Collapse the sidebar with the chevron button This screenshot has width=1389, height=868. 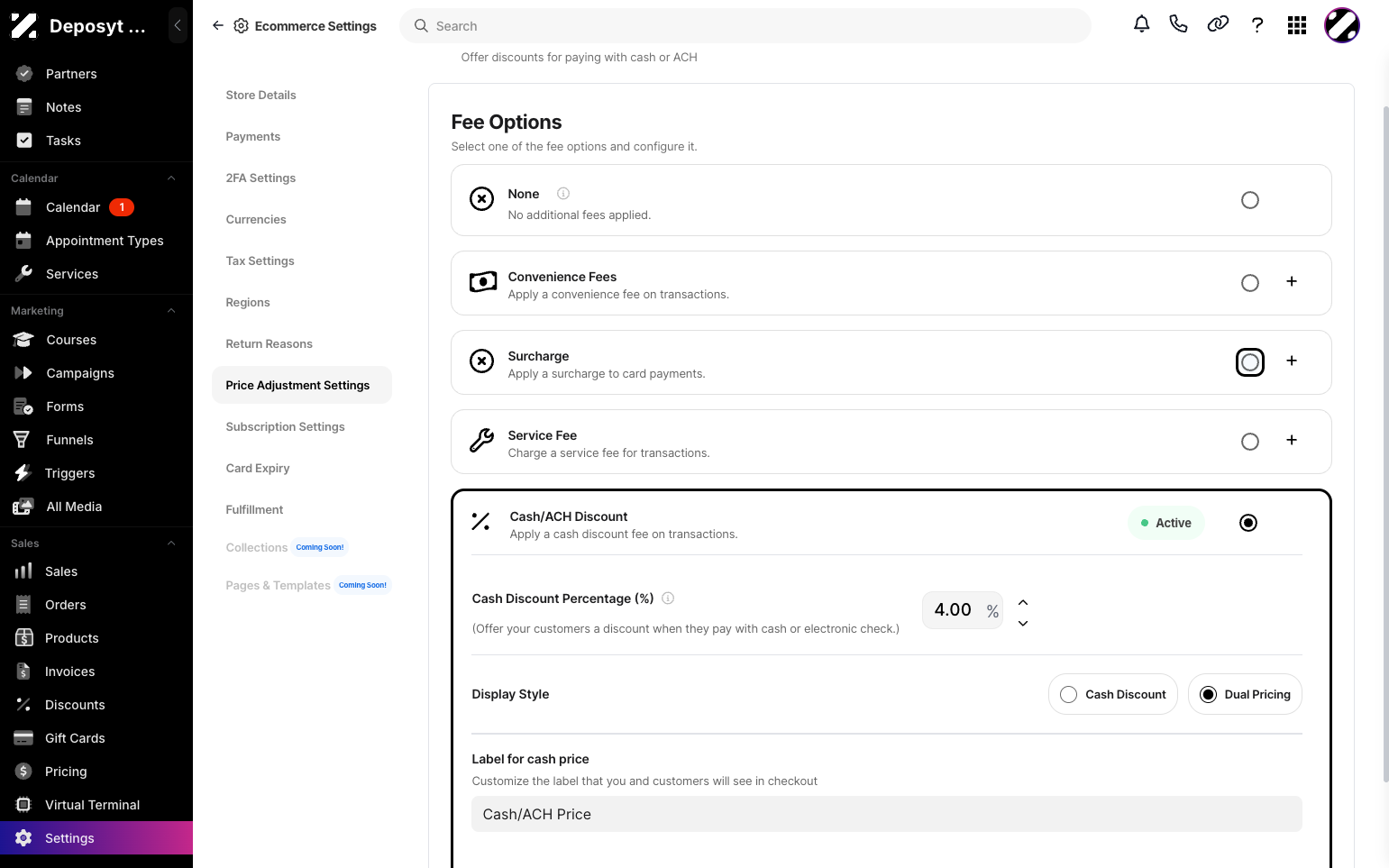[x=178, y=25]
